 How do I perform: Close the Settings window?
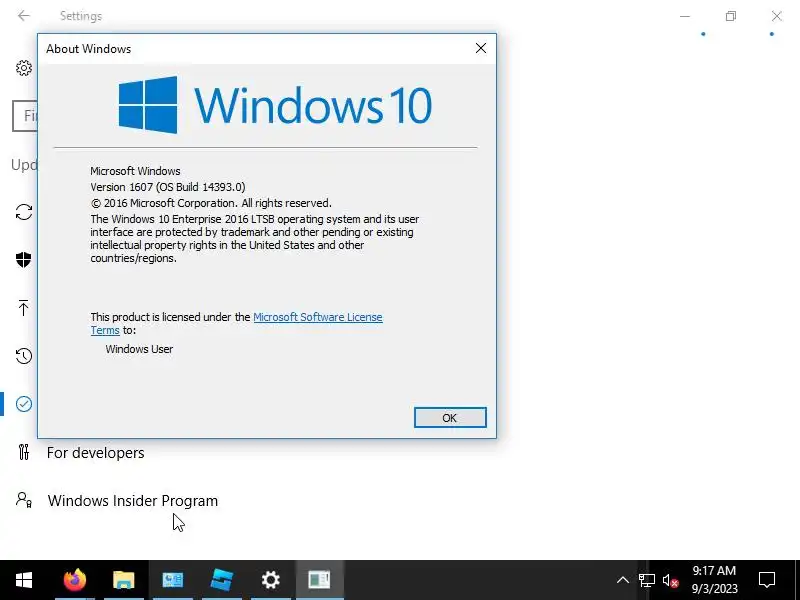[777, 16]
